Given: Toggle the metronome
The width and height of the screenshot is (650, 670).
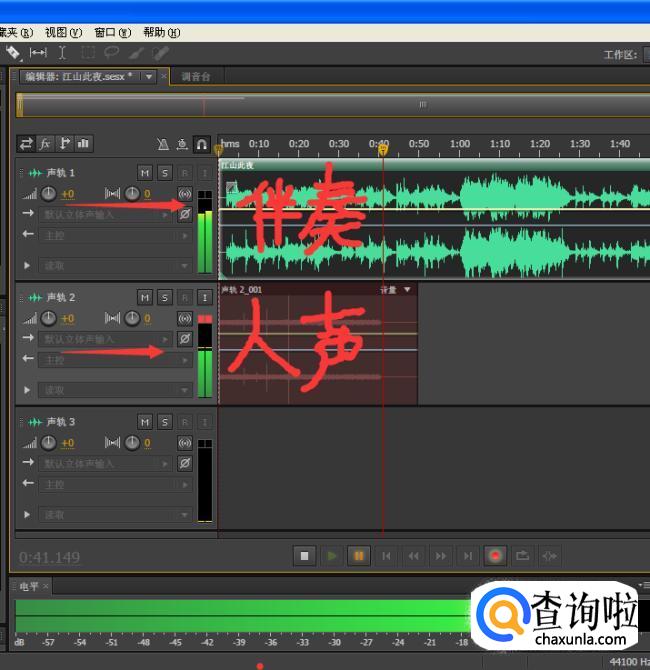Looking at the screenshot, I should [163, 144].
